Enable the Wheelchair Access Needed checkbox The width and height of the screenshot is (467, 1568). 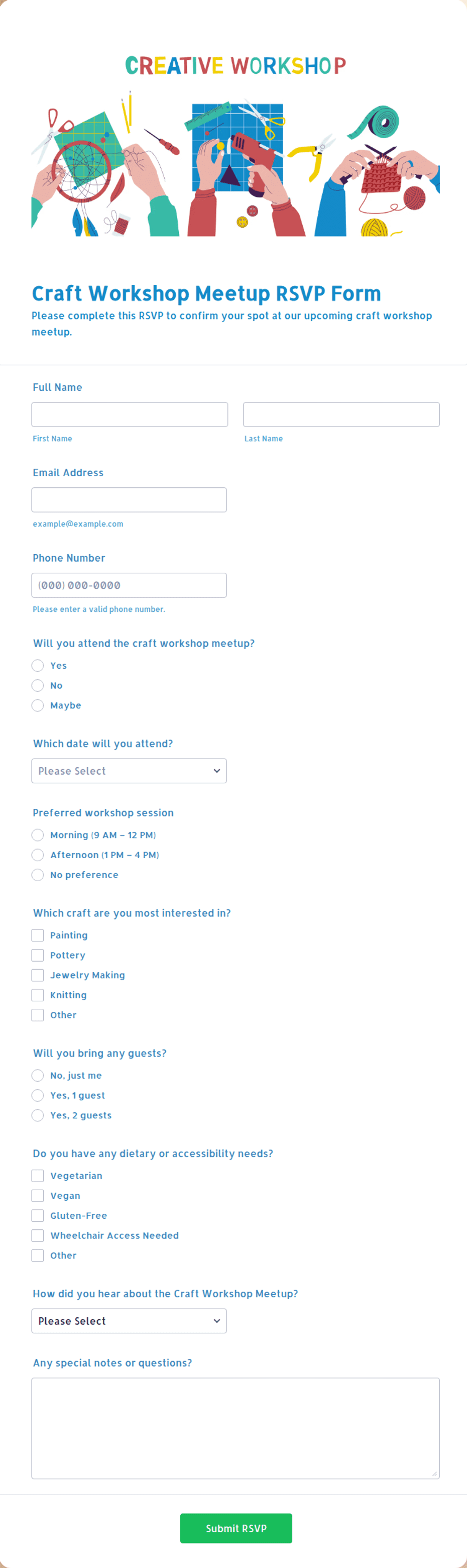pyautogui.click(x=38, y=1235)
